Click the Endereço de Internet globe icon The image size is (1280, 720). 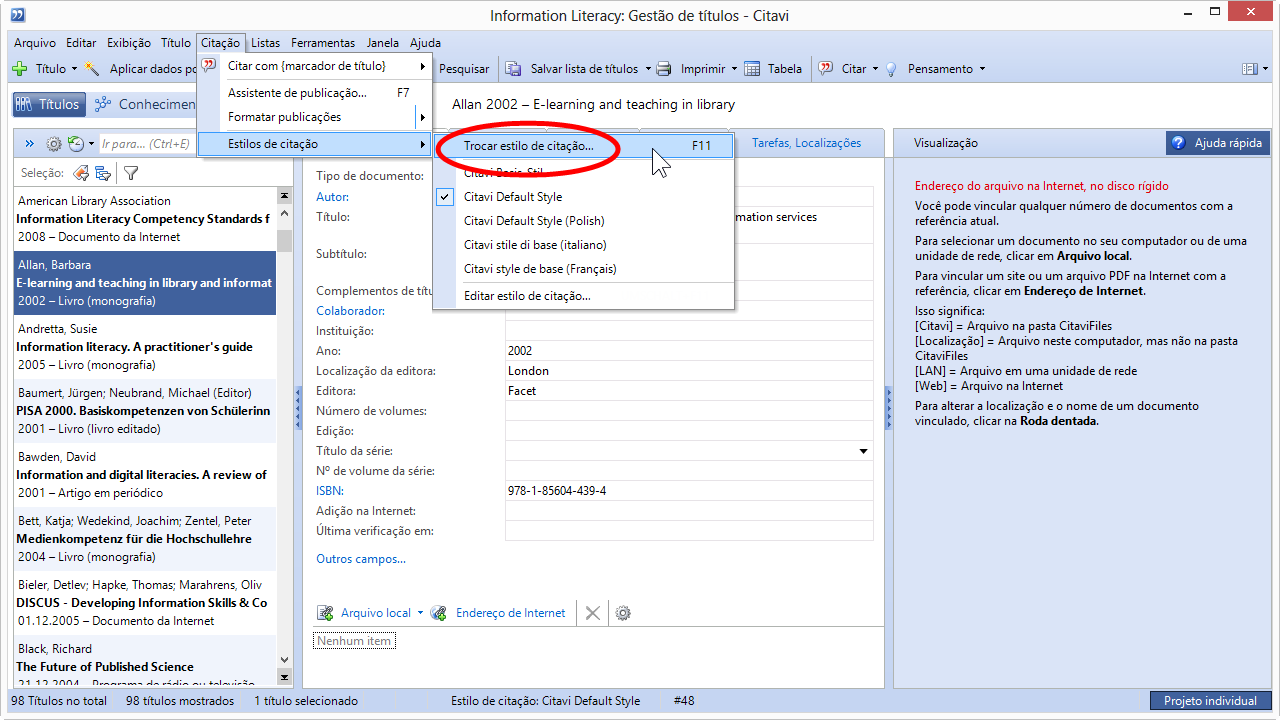coord(439,613)
